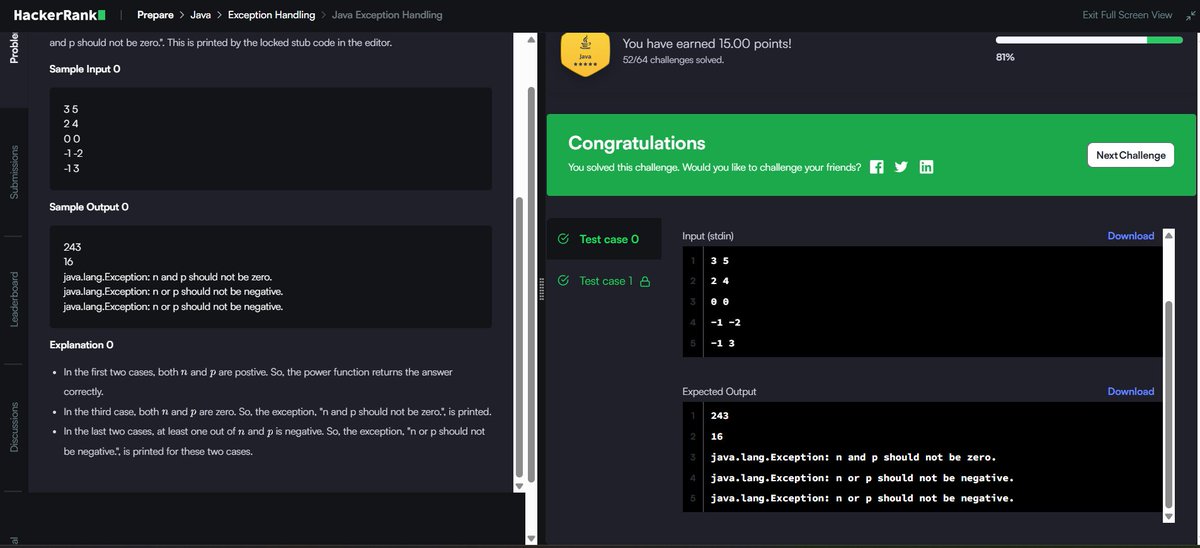Select the Test case 1 tab
This screenshot has height=548, width=1200.
604,281
